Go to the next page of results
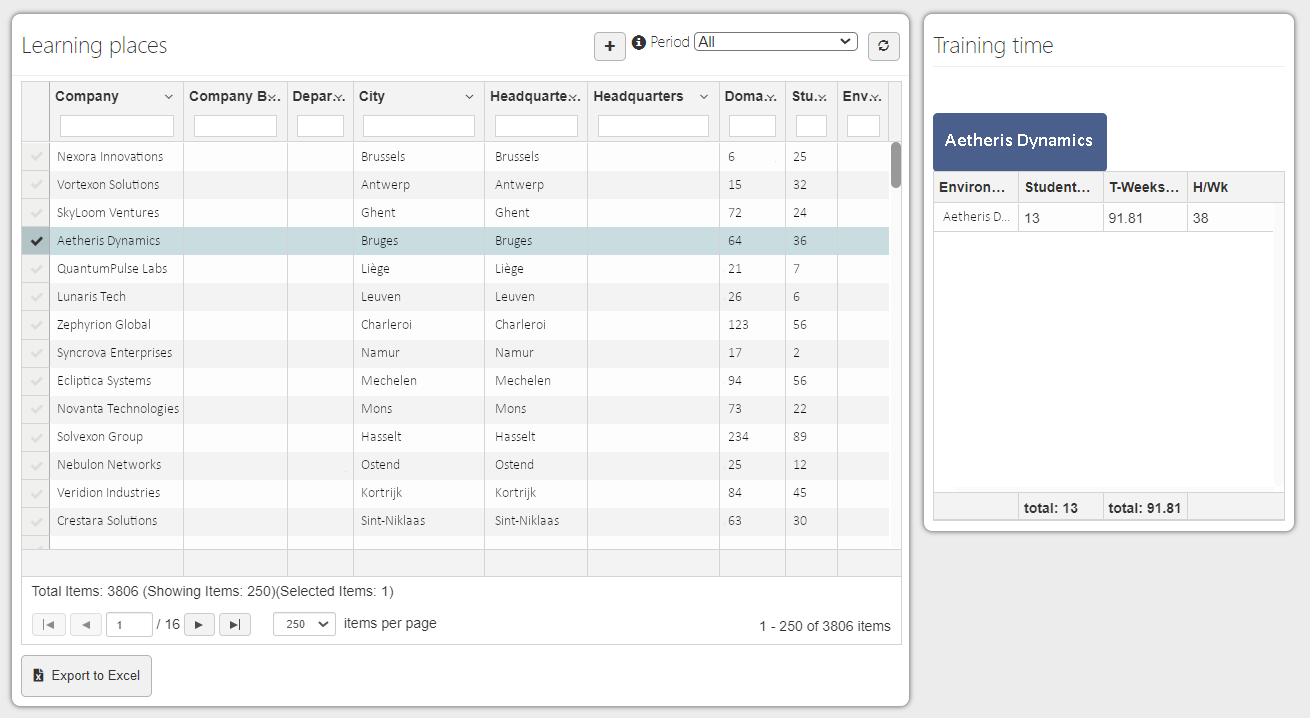 [199, 624]
